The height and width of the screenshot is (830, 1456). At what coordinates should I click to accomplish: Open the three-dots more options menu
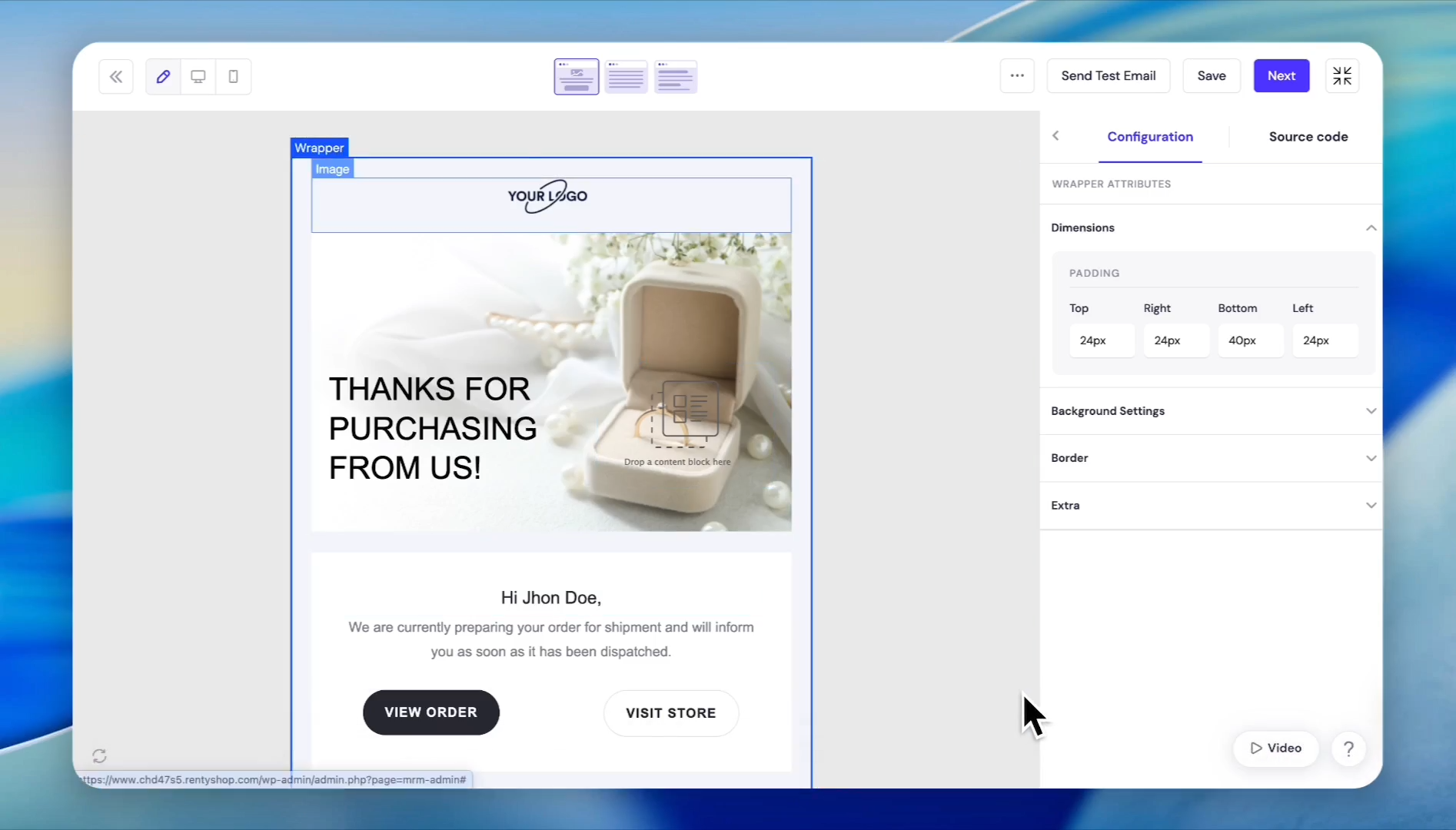point(1017,75)
